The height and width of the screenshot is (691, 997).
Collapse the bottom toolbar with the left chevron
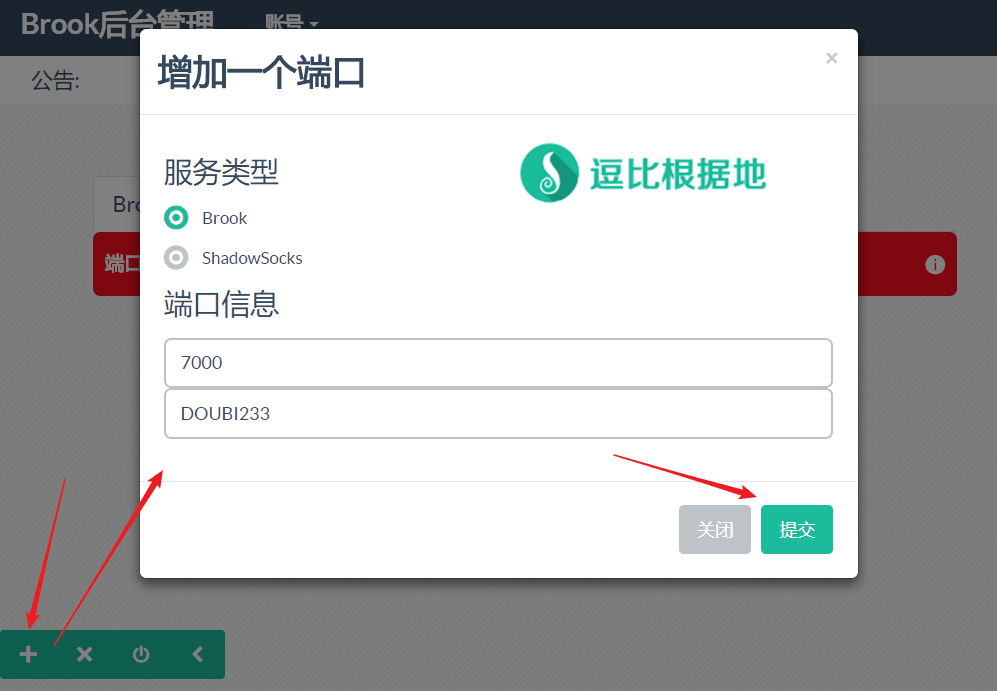point(197,654)
